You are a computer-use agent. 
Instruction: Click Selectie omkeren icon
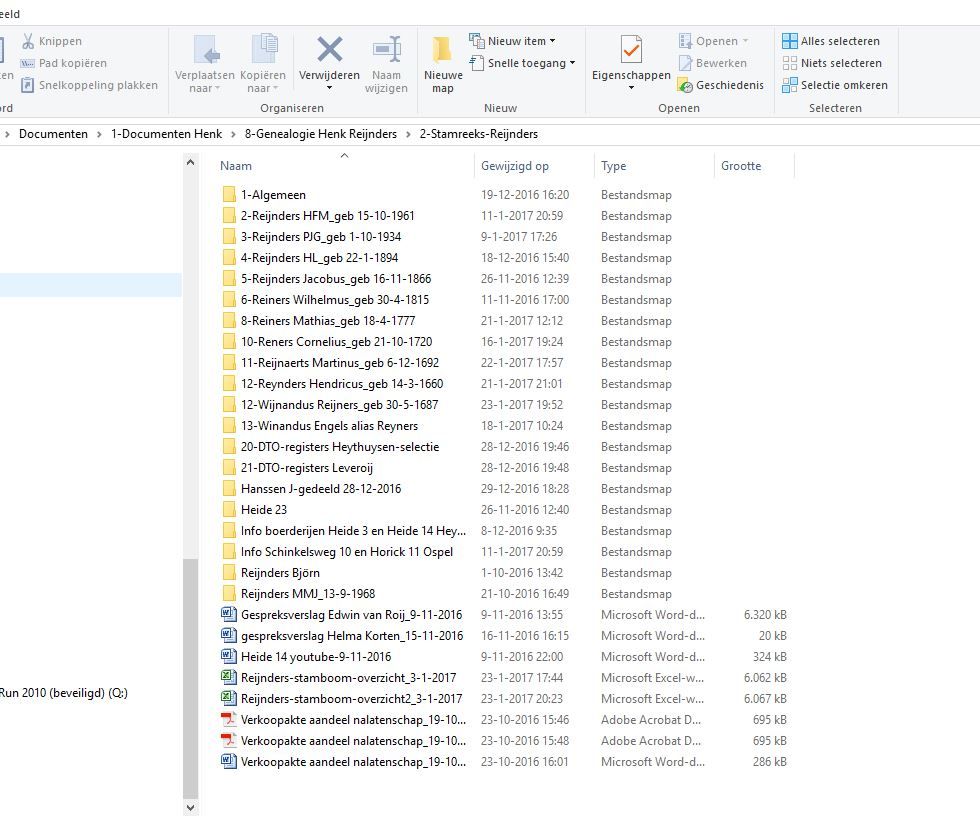790,85
